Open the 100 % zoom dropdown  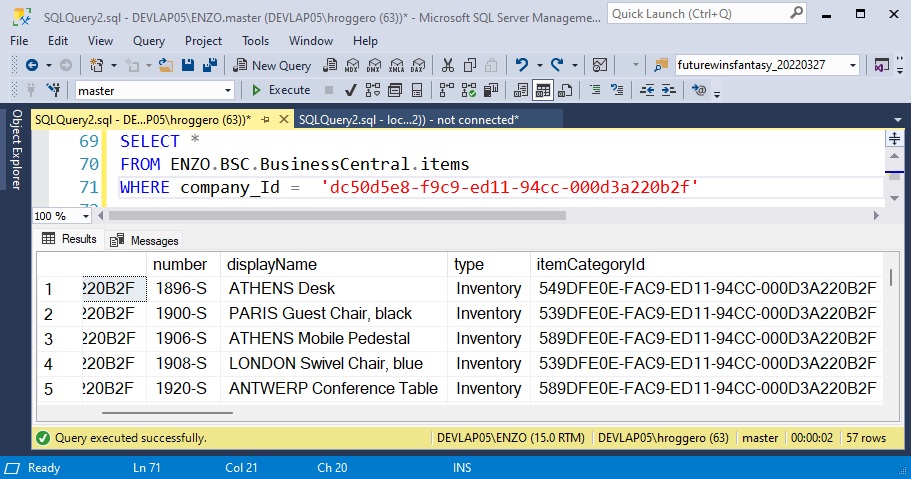85,216
